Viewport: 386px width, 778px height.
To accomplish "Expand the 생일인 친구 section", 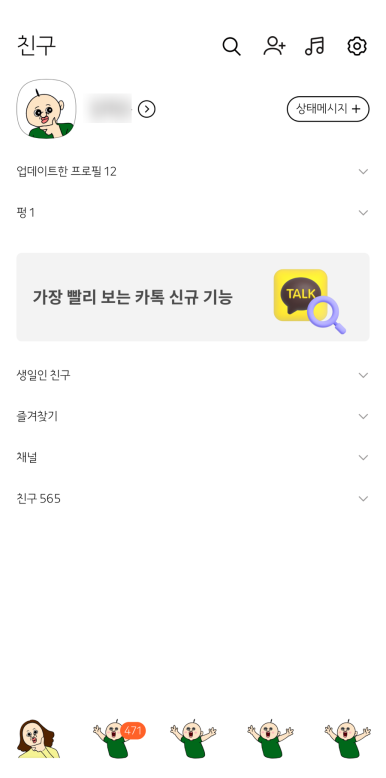I will (193, 375).
